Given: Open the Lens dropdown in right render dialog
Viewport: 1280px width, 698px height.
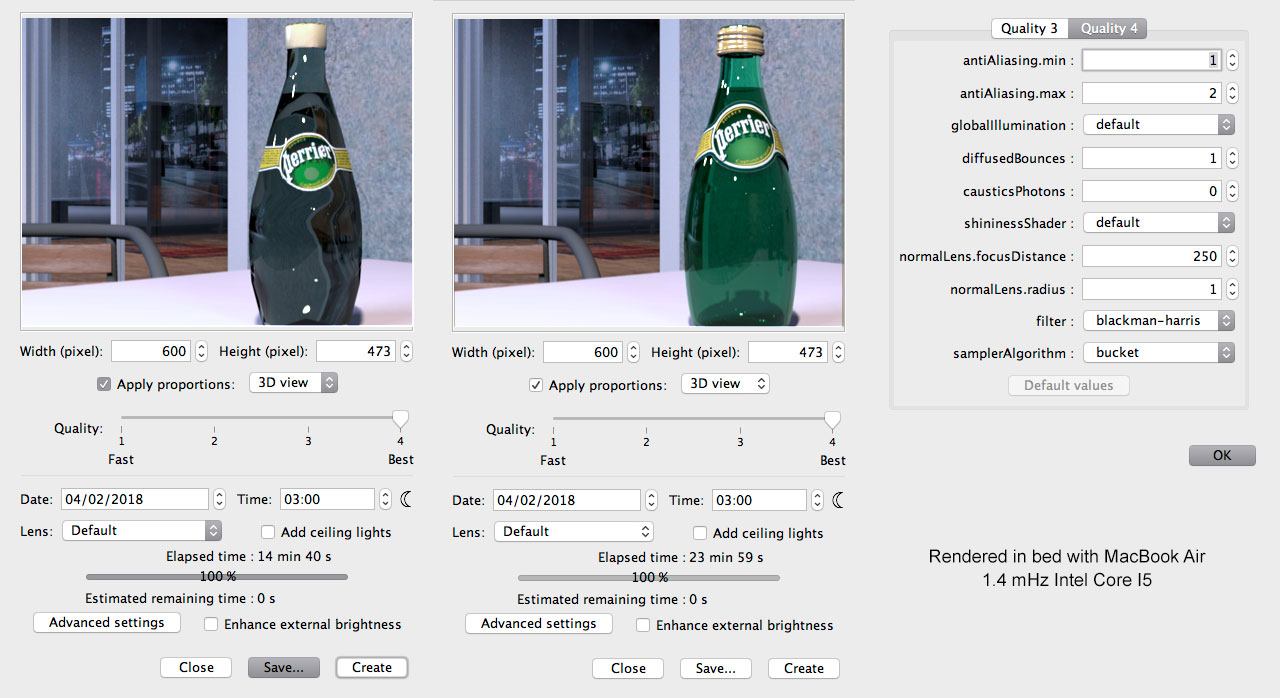Looking at the screenshot, I should pos(574,531).
